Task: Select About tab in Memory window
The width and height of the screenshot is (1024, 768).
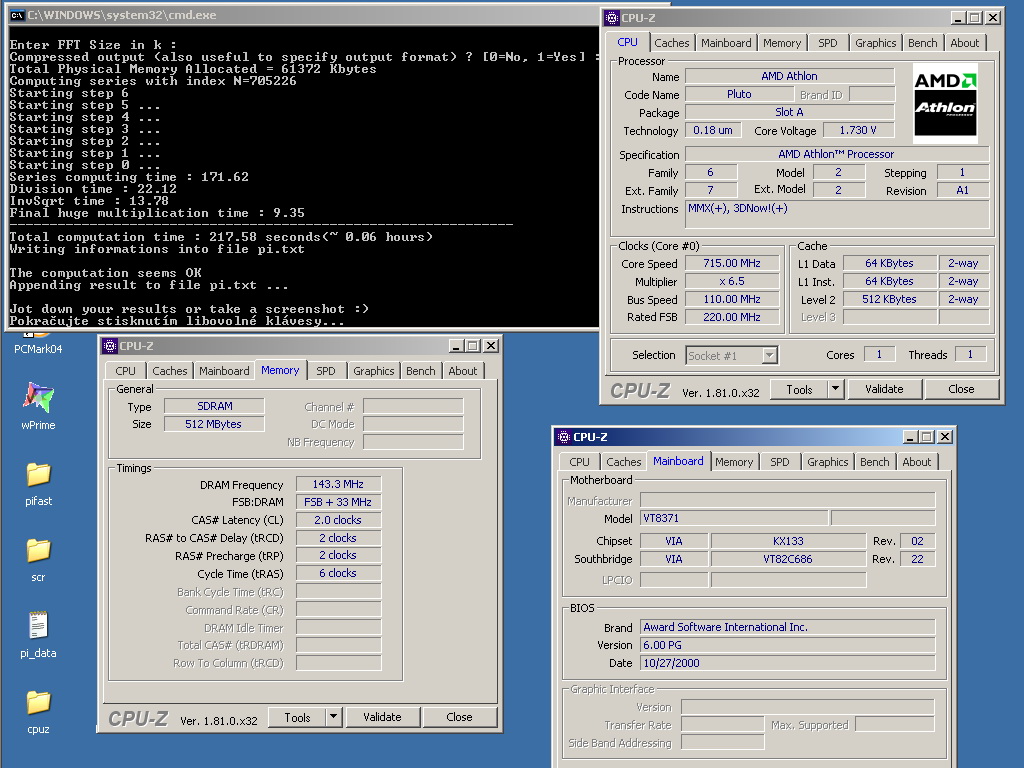Action: coord(462,371)
